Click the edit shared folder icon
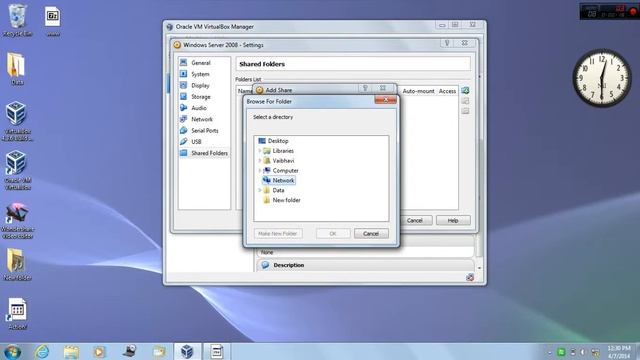640x360 pixels. point(465,101)
